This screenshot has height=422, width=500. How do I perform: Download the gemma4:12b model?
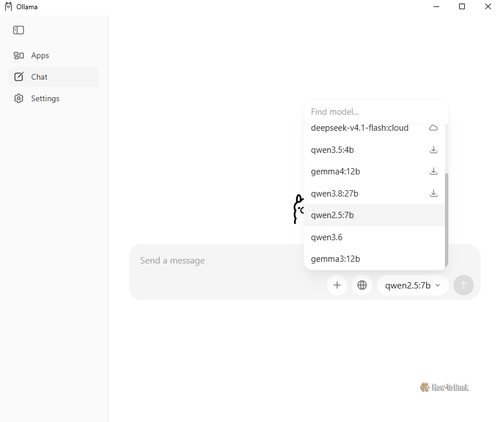pyautogui.click(x=433, y=171)
